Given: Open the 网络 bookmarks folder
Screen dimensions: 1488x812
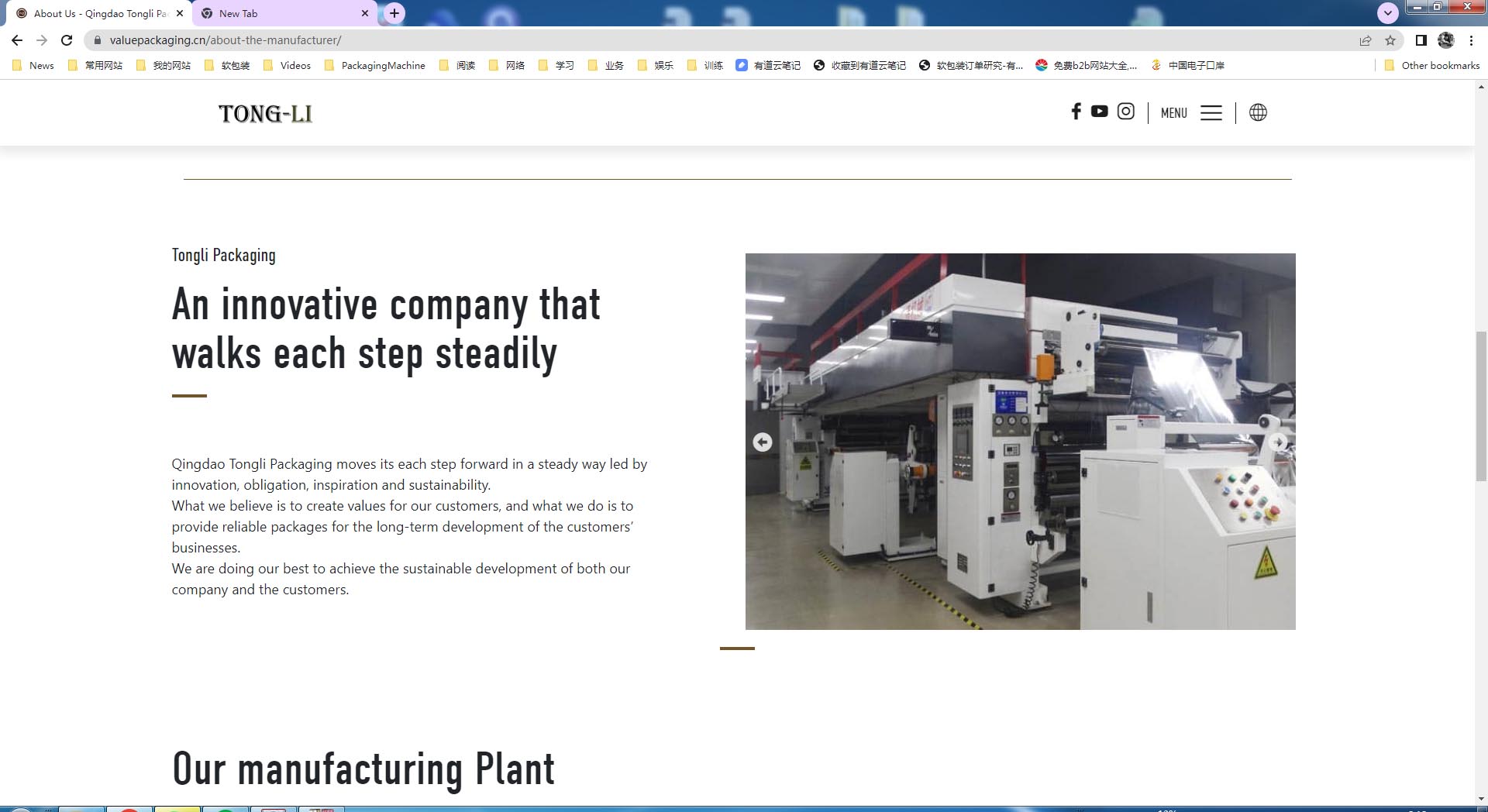Looking at the screenshot, I should pyautogui.click(x=507, y=65).
